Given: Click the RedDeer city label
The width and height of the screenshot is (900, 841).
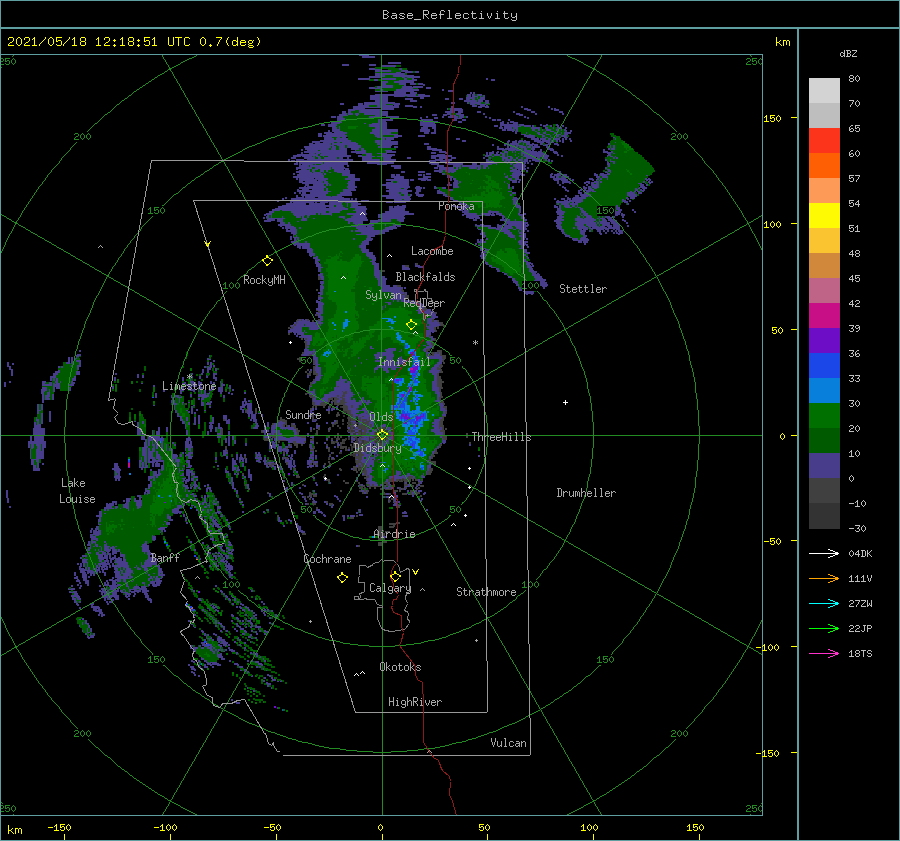Looking at the screenshot, I should point(424,303).
